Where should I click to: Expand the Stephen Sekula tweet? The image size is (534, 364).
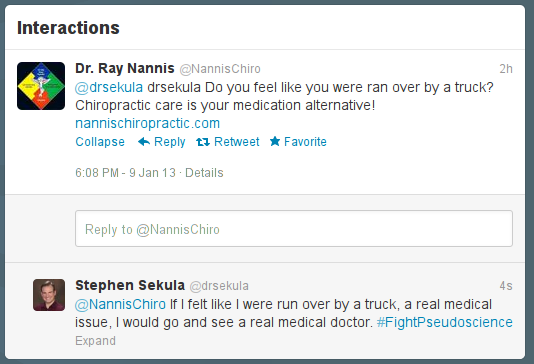(95, 341)
